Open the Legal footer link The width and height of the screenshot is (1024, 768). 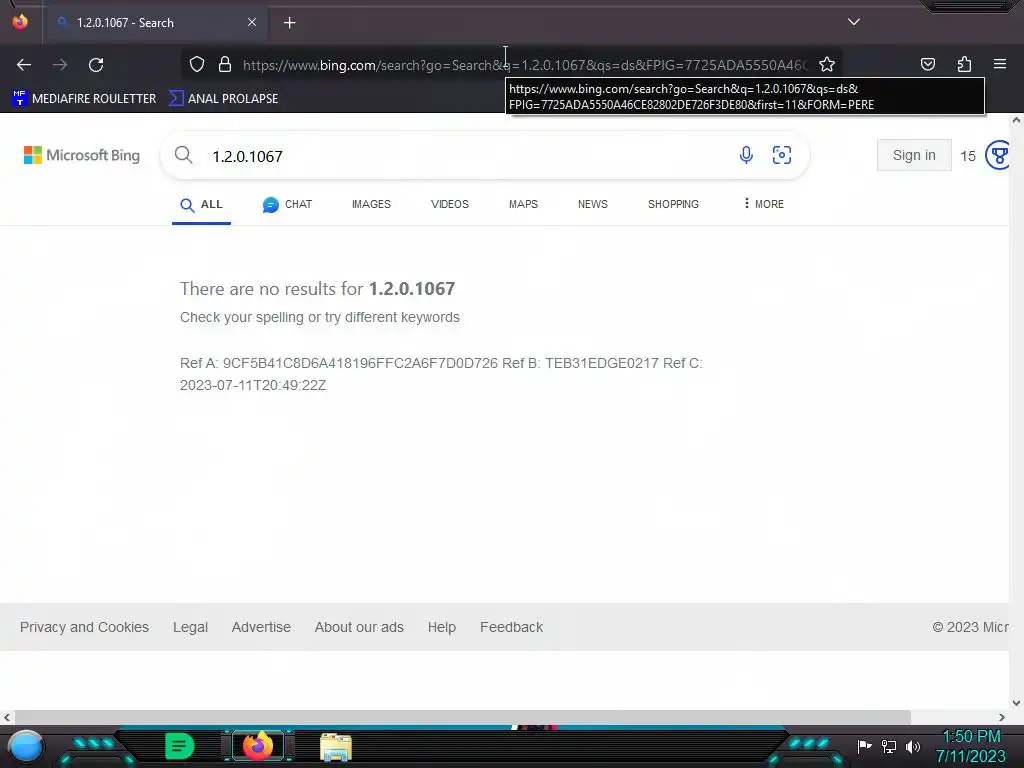[x=190, y=627]
